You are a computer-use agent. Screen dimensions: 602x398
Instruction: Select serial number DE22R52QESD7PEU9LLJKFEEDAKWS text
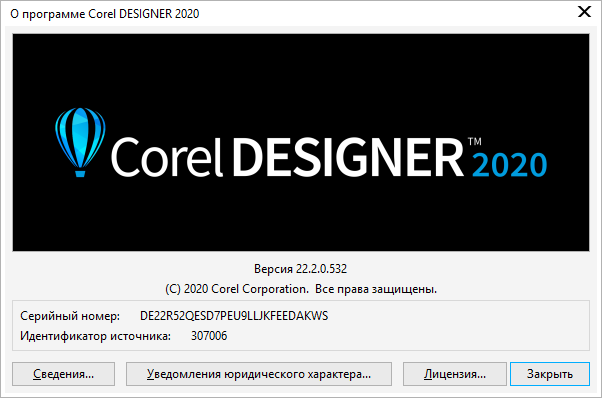pyautogui.click(x=234, y=316)
